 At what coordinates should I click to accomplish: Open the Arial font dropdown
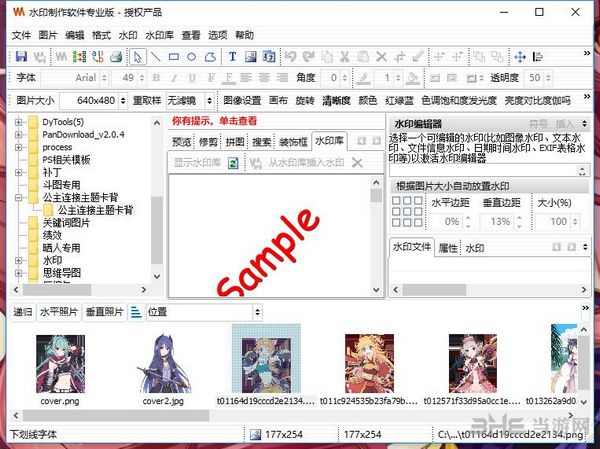(x=98, y=78)
